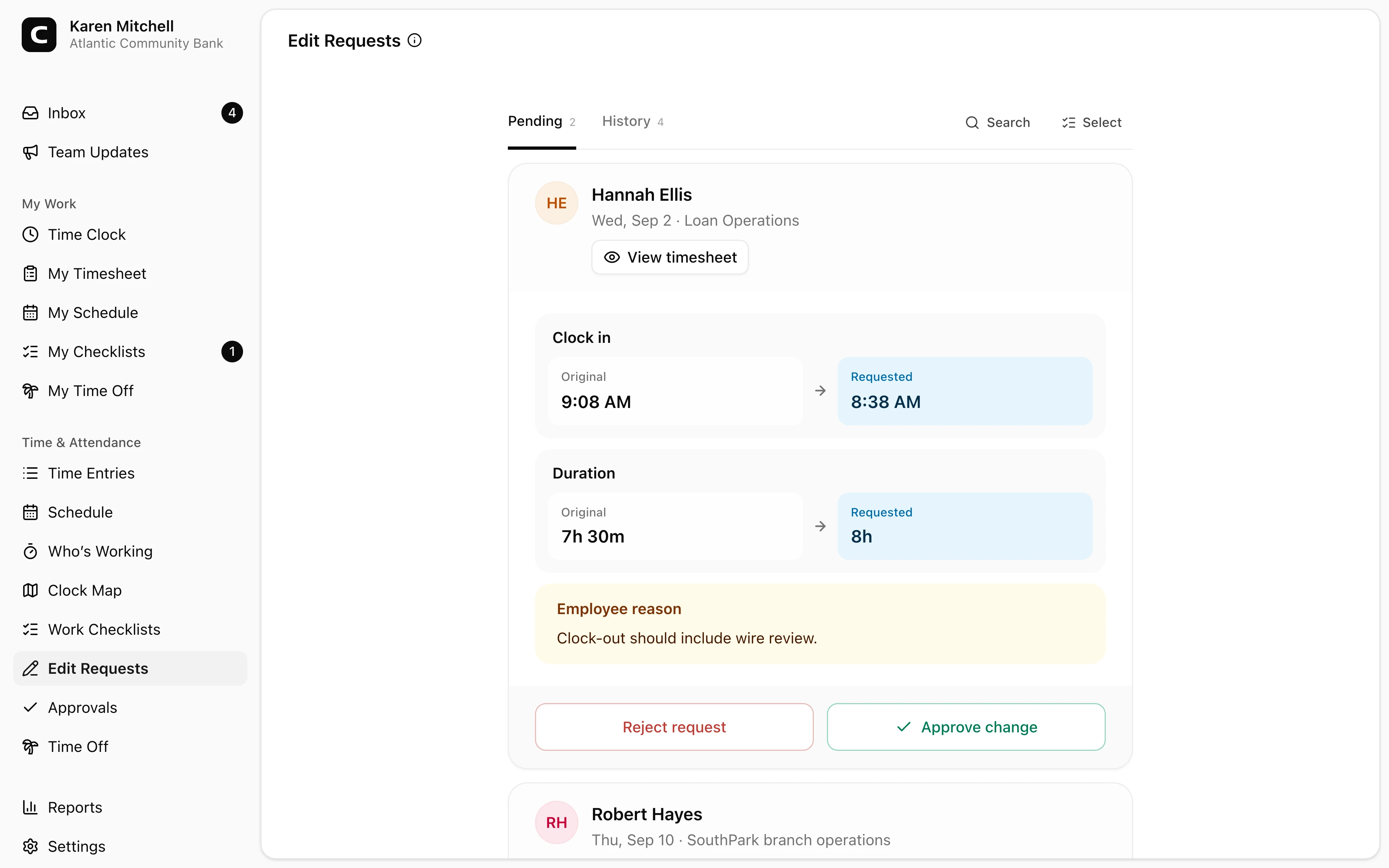
Task: View timesheet for Hannah Ellis
Action: [x=670, y=258]
